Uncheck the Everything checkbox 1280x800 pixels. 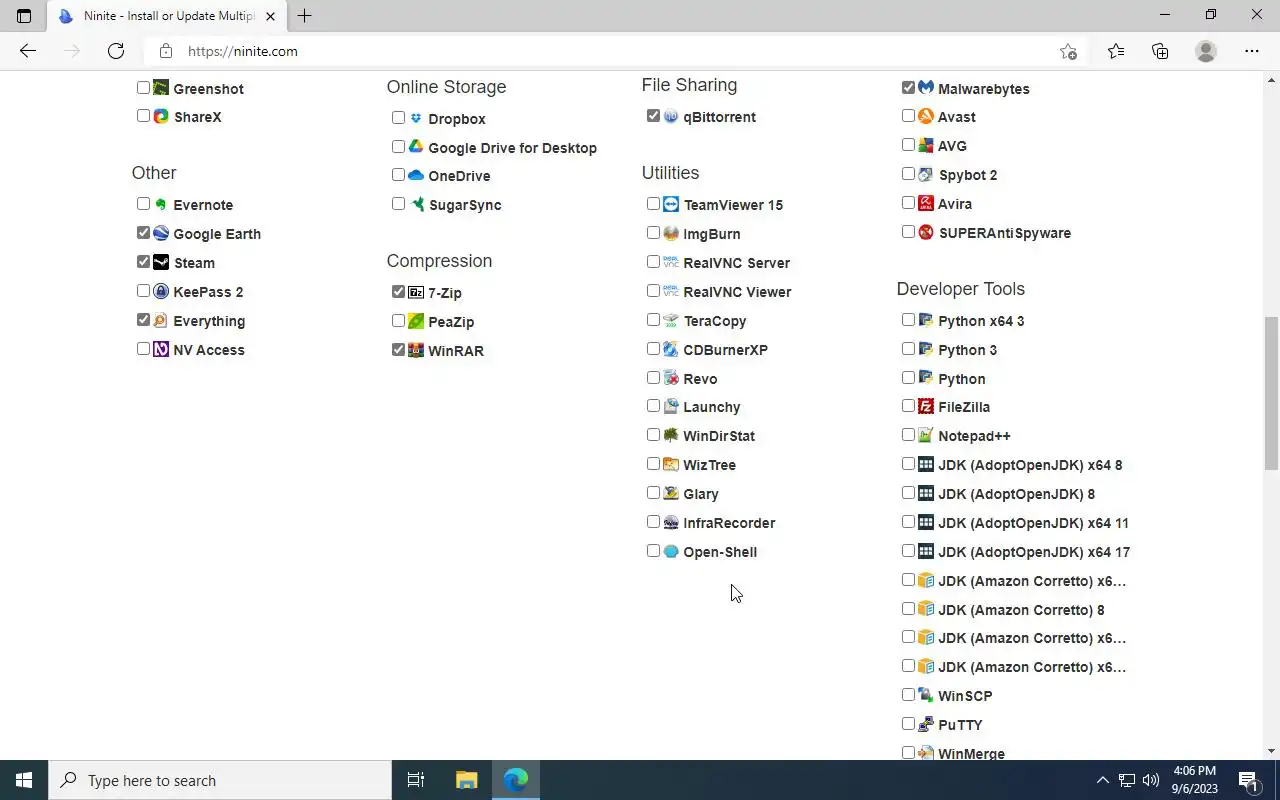pyautogui.click(x=143, y=319)
